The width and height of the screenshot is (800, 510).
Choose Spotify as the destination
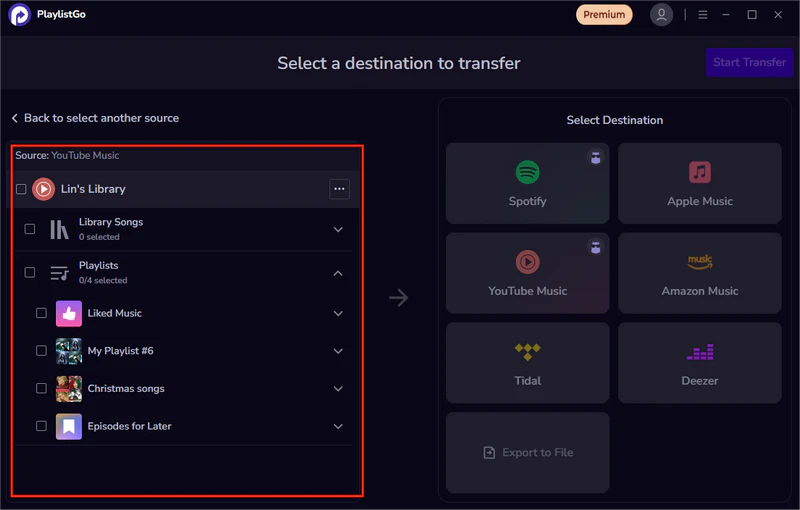point(528,184)
